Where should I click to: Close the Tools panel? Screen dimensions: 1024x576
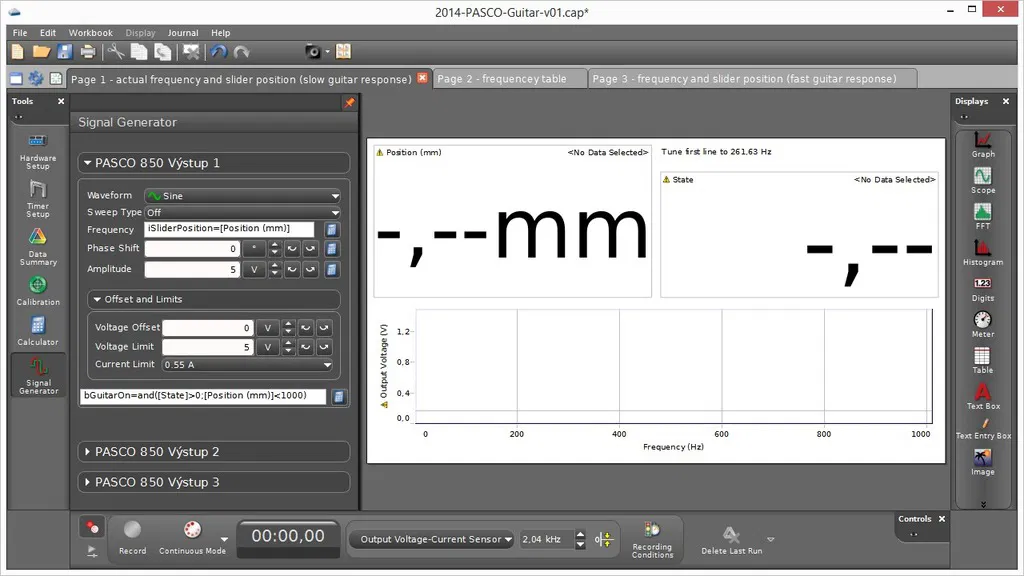pos(61,101)
